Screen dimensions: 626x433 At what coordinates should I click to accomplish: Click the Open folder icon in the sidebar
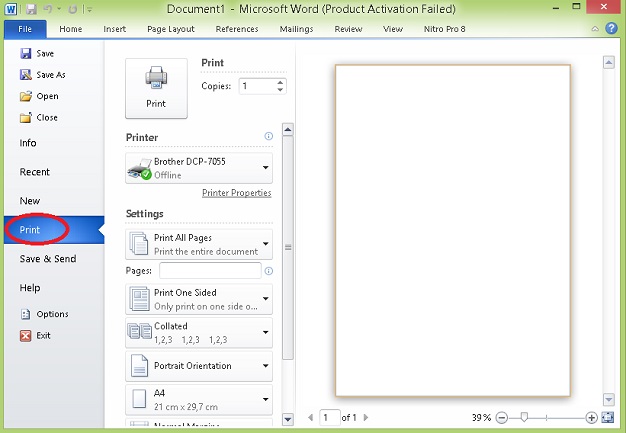point(26,97)
